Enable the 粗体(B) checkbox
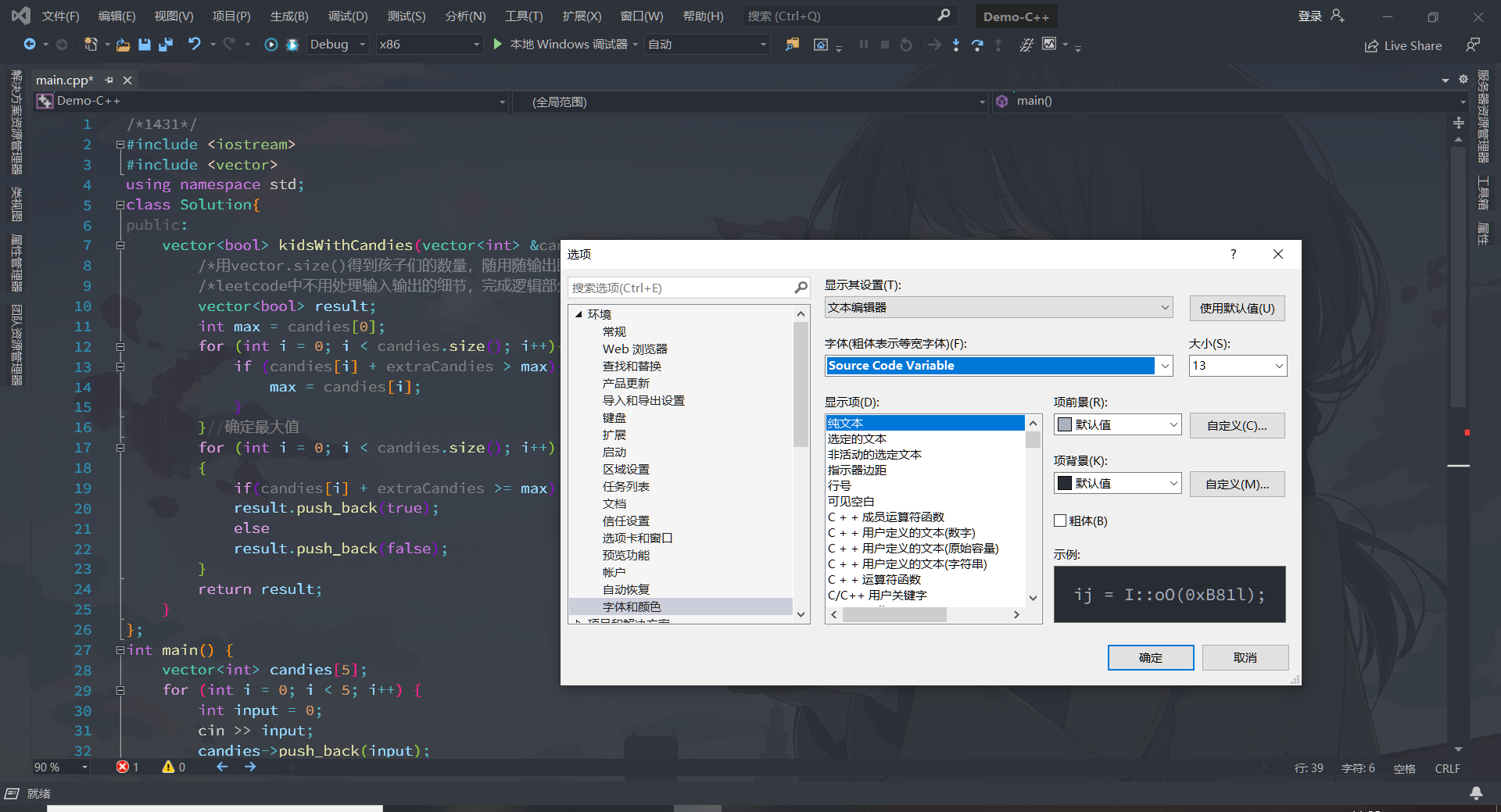The image size is (1501, 812). coord(1060,520)
